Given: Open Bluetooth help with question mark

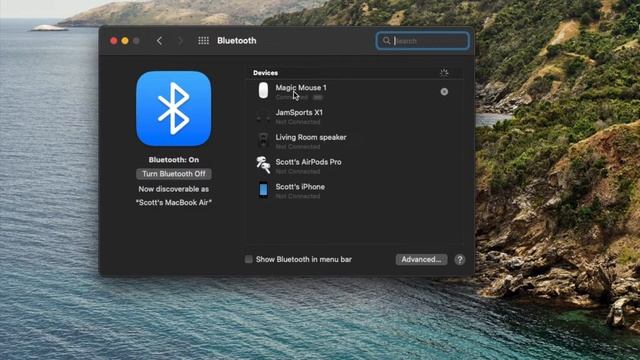Looking at the screenshot, I should (460, 260).
